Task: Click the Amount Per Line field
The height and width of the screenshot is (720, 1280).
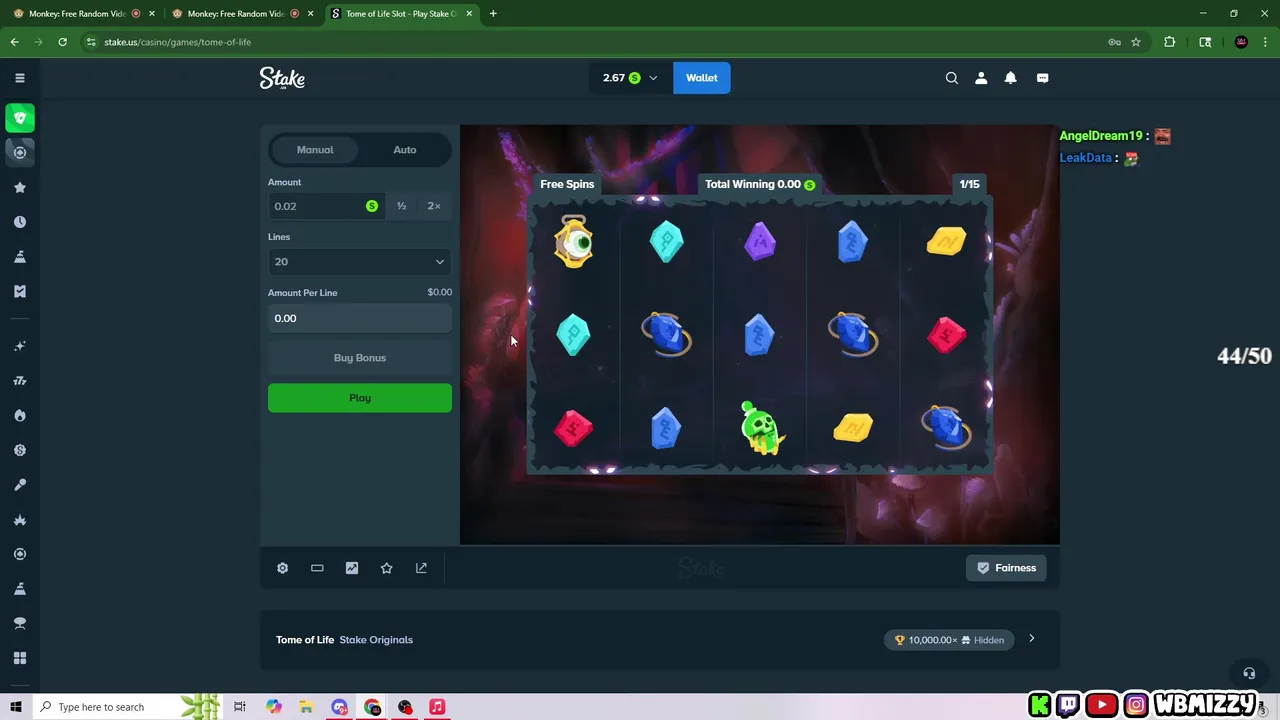Action: pyautogui.click(x=360, y=318)
